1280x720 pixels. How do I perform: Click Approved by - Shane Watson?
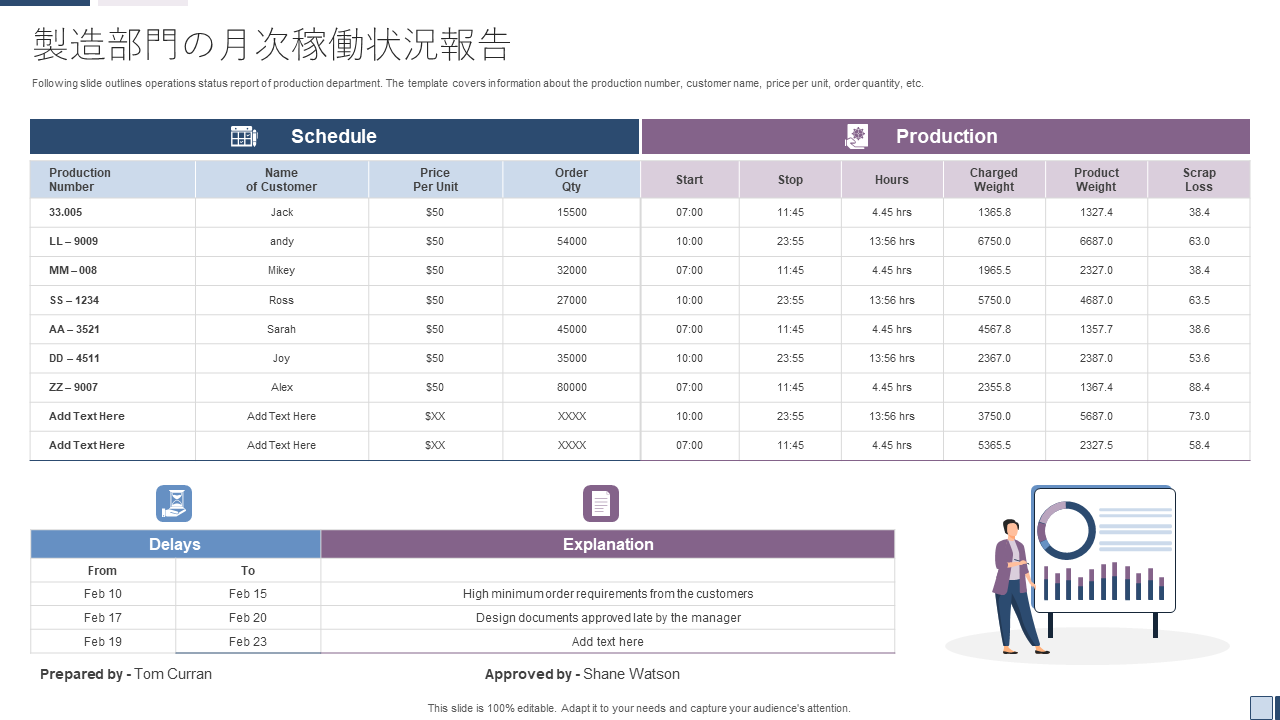pos(582,674)
